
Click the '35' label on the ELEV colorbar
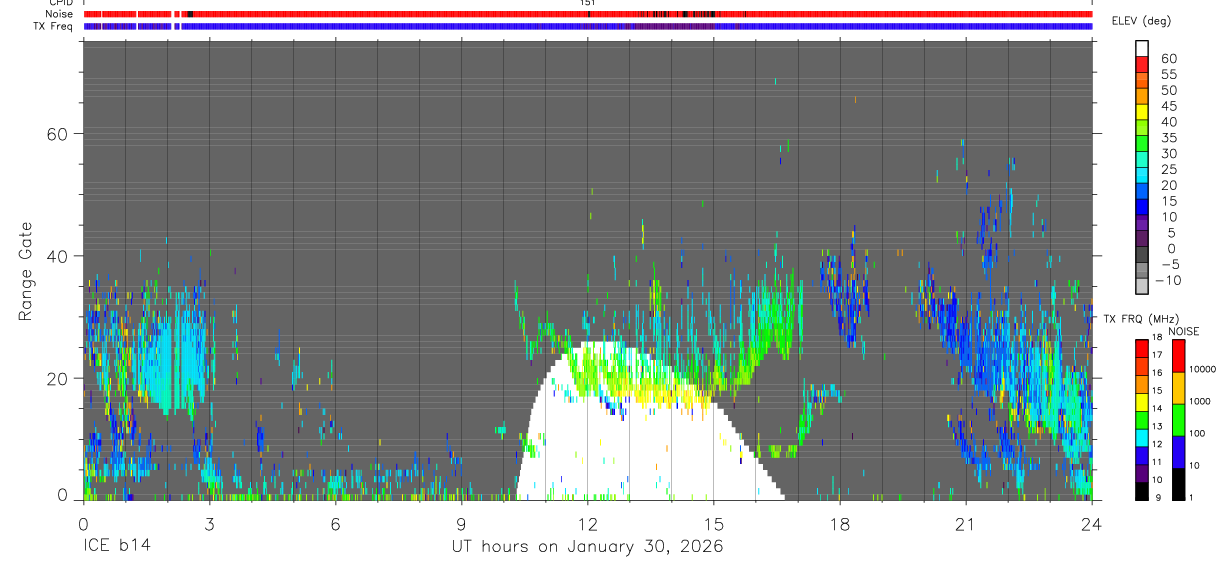[x=1169, y=137]
